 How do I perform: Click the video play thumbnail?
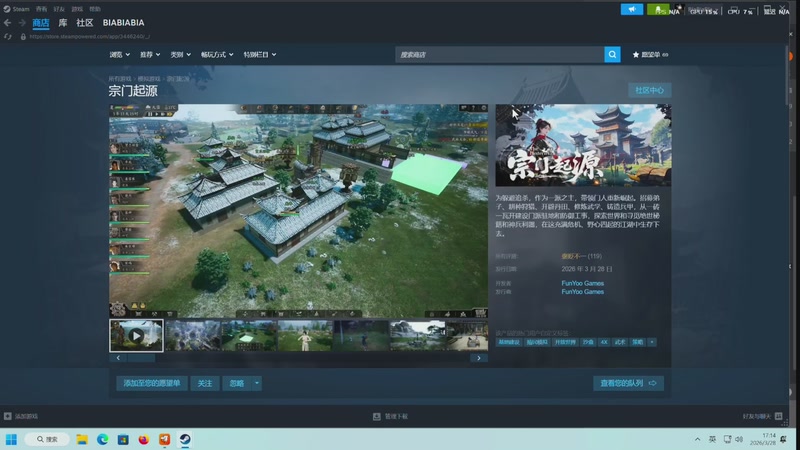pyautogui.click(x=136, y=336)
